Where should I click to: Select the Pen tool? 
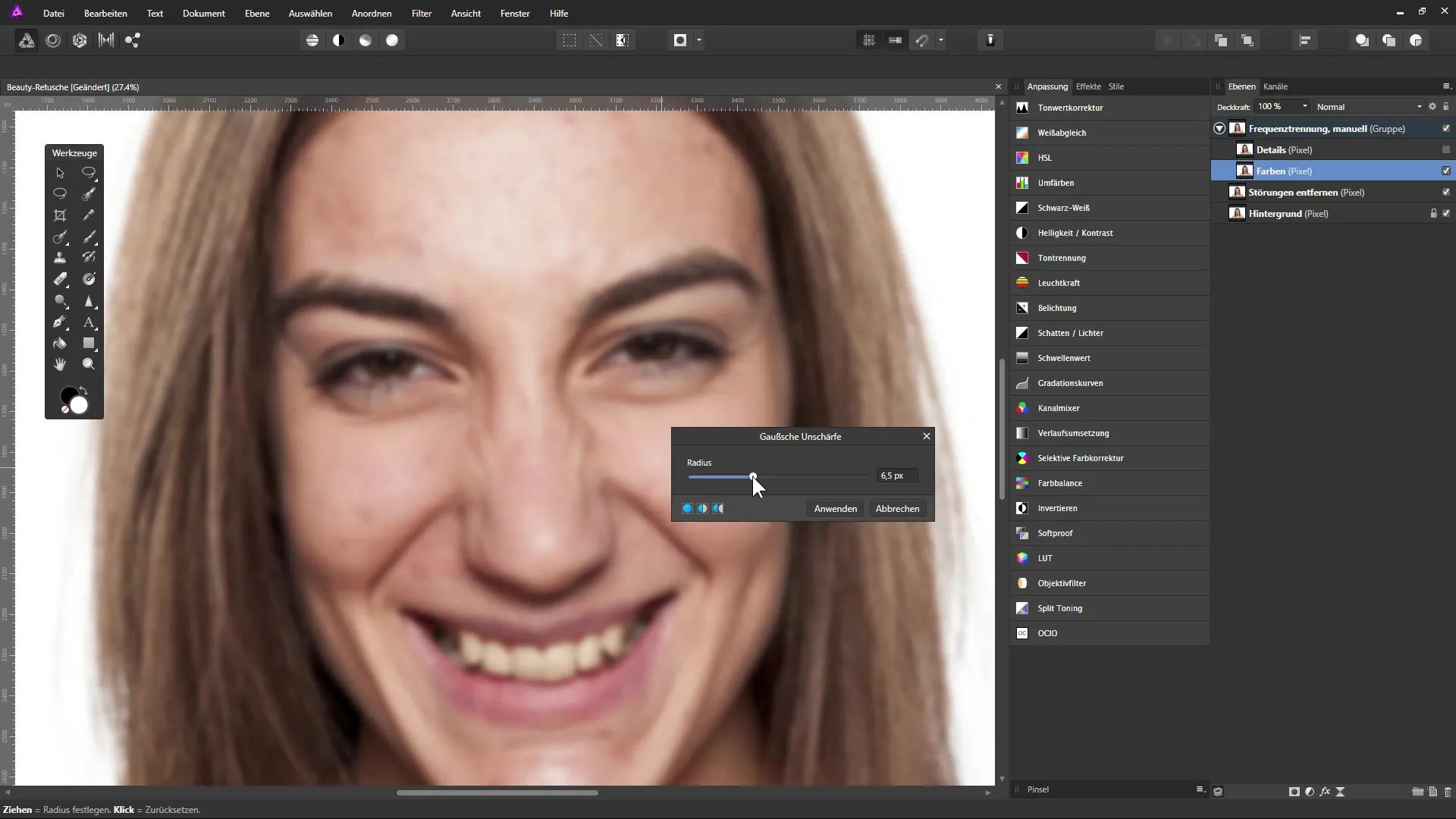tap(60, 322)
